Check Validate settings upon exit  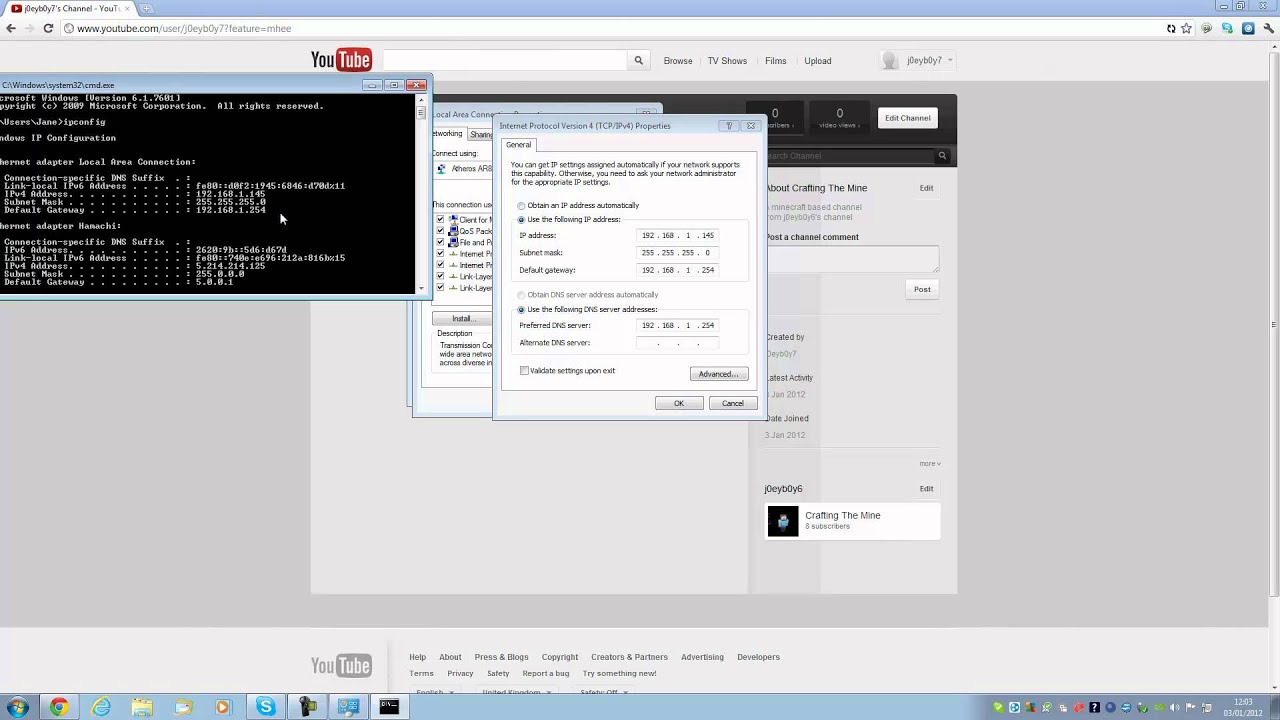[524, 371]
